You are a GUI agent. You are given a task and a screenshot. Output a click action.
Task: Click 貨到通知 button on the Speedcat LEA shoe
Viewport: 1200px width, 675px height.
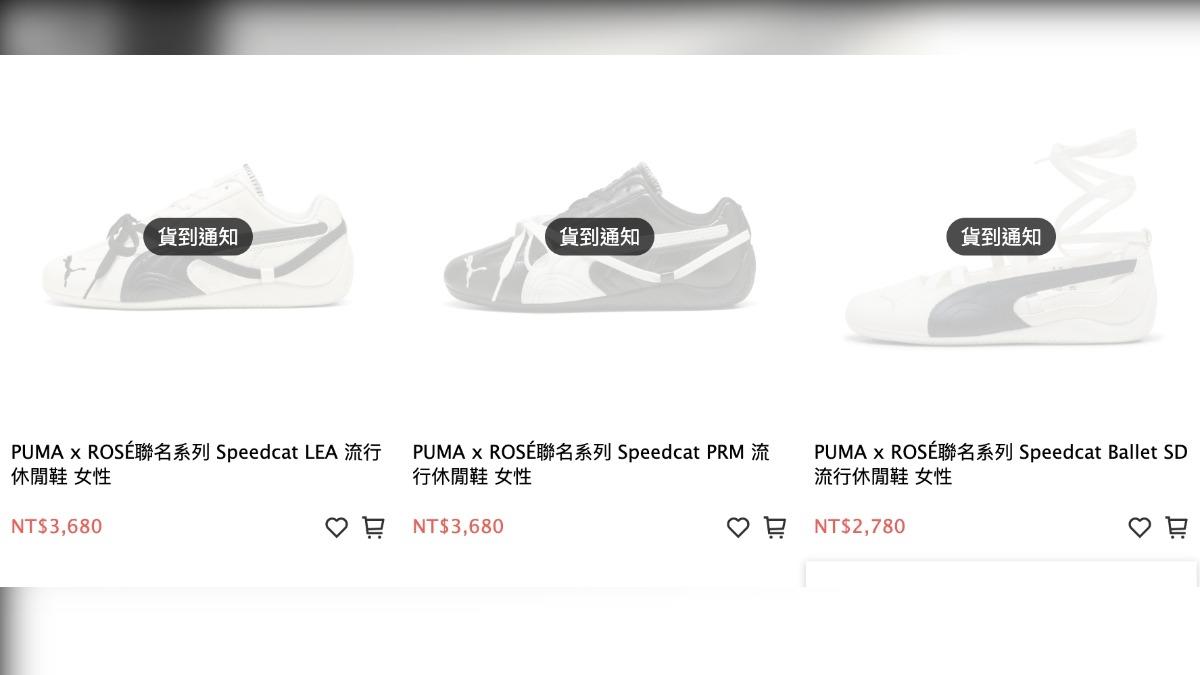click(197, 237)
